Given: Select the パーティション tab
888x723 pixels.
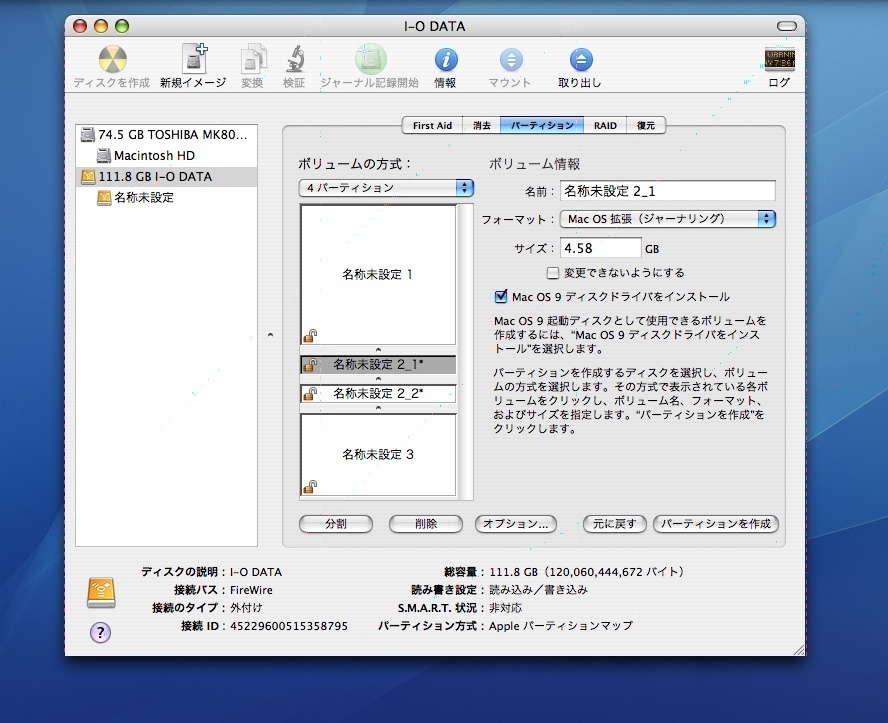Looking at the screenshot, I should pyautogui.click(x=542, y=126).
